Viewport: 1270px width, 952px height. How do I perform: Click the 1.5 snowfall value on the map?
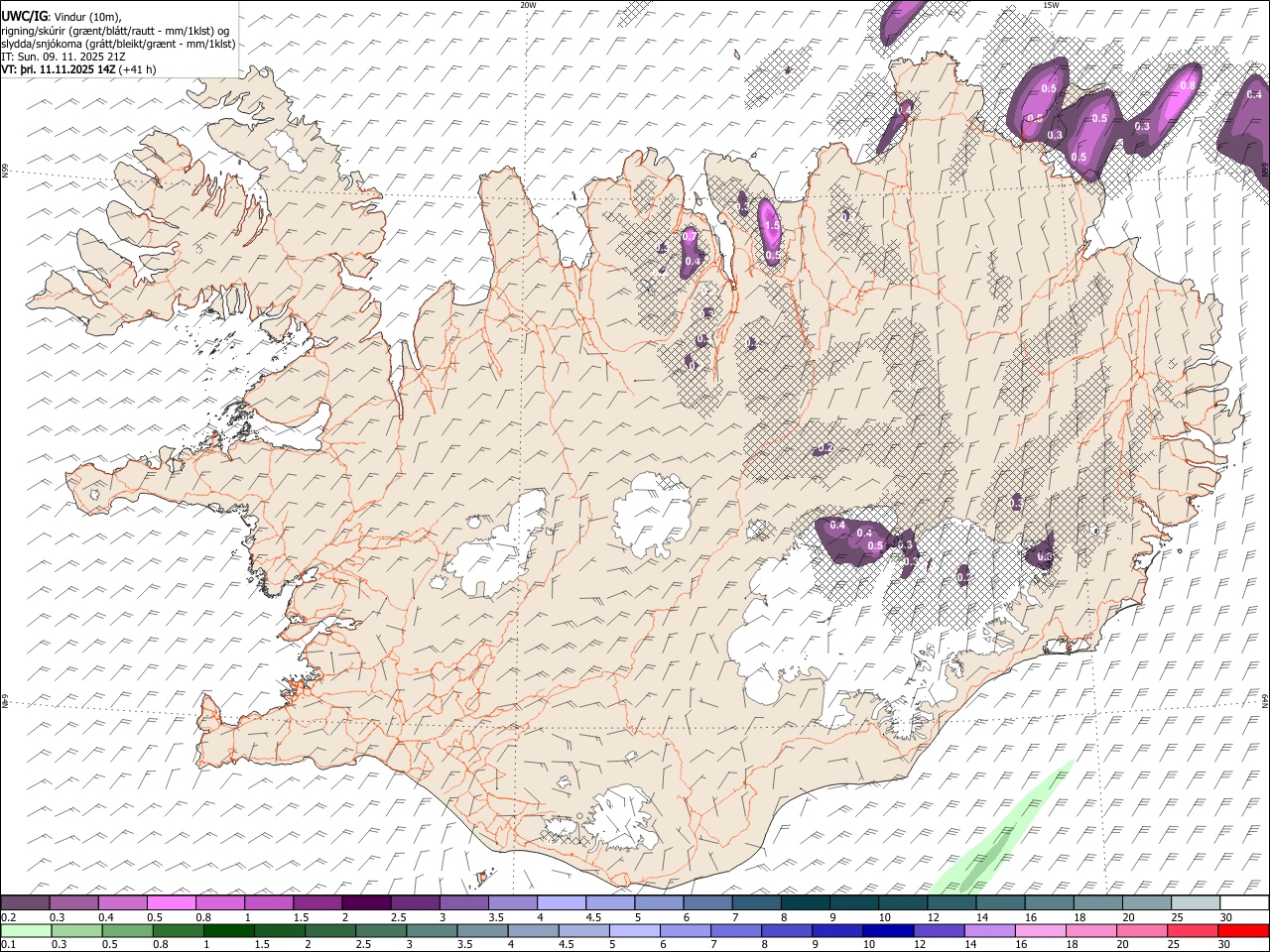(772, 227)
